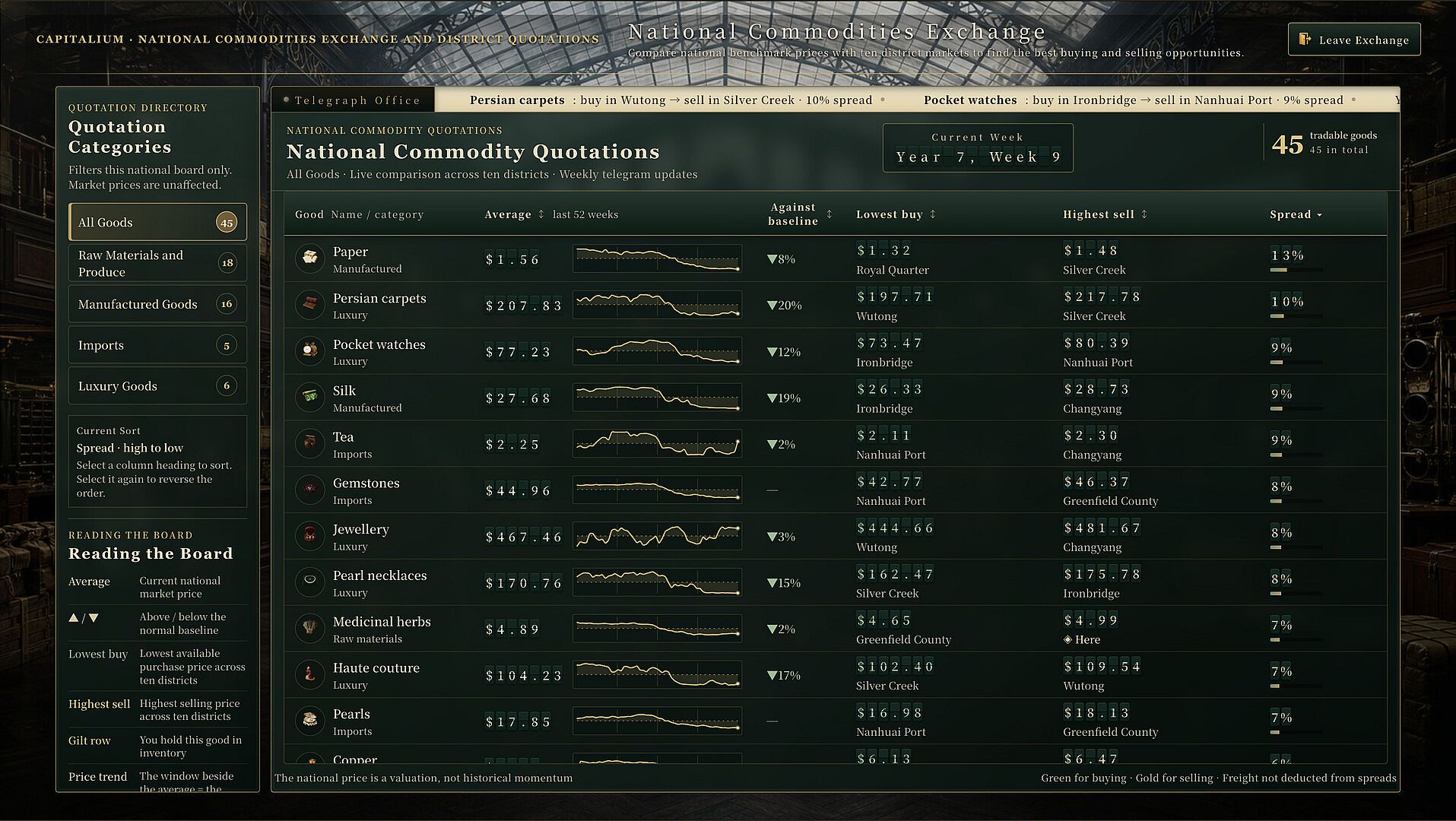Viewport: 1456px width, 821px height.
Task: Click the Paper good icon
Action: pos(309,258)
